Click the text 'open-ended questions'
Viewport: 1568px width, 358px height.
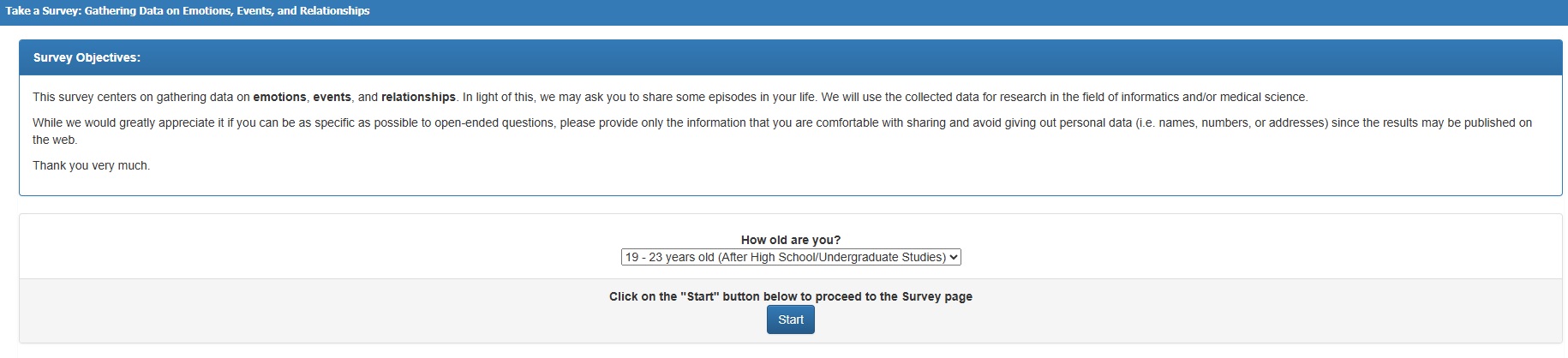495,122
